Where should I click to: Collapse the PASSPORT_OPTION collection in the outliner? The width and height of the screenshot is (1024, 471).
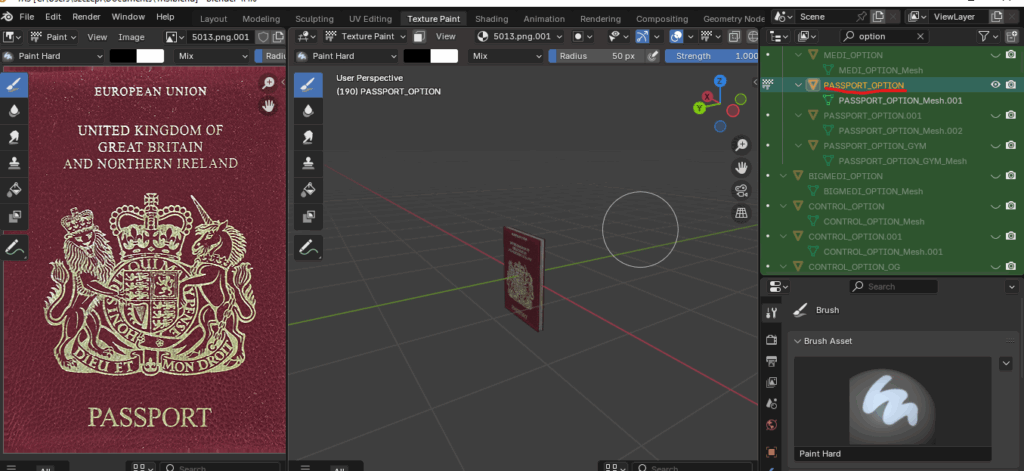pyautogui.click(x=798, y=85)
